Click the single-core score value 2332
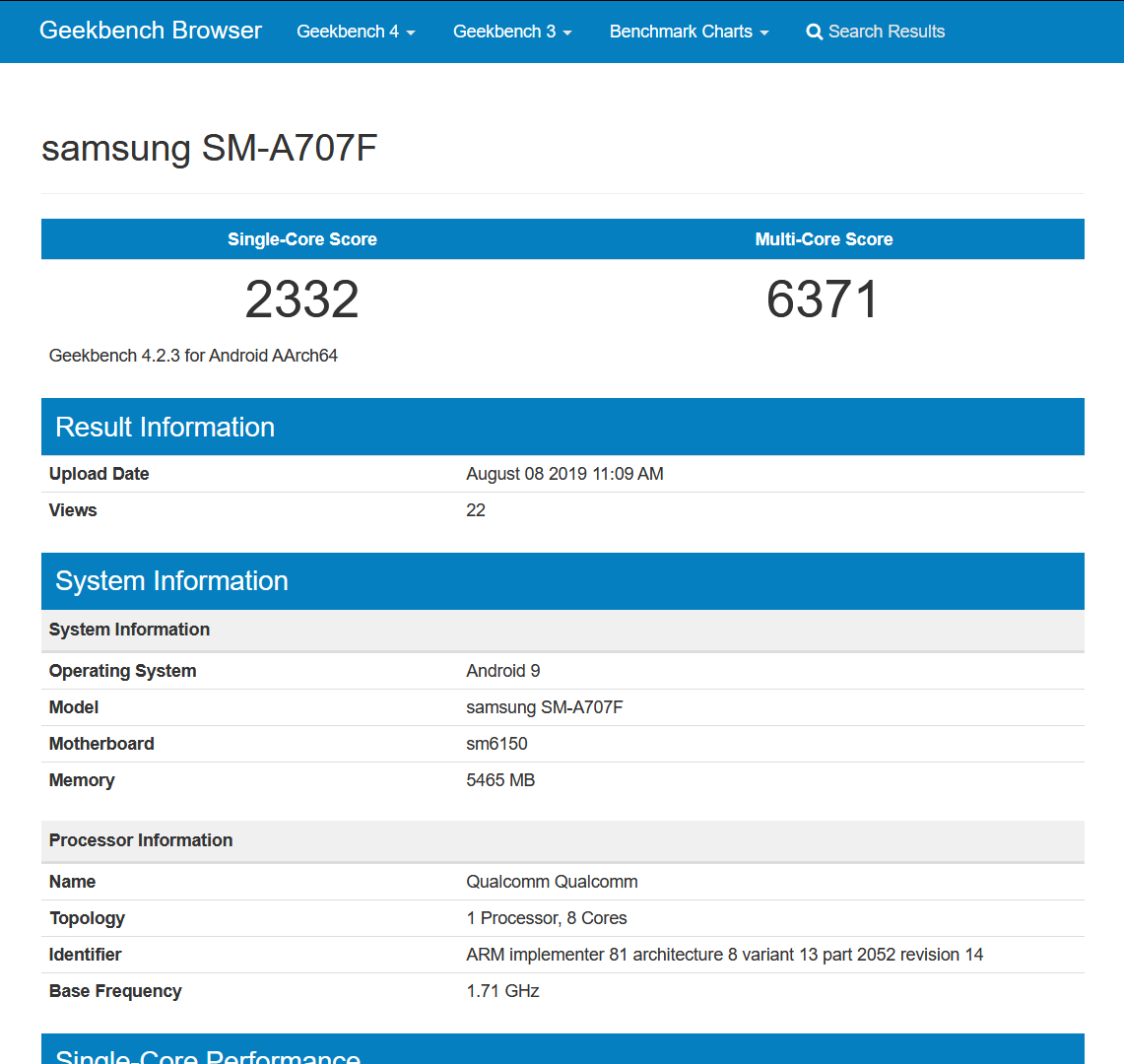 tap(301, 299)
